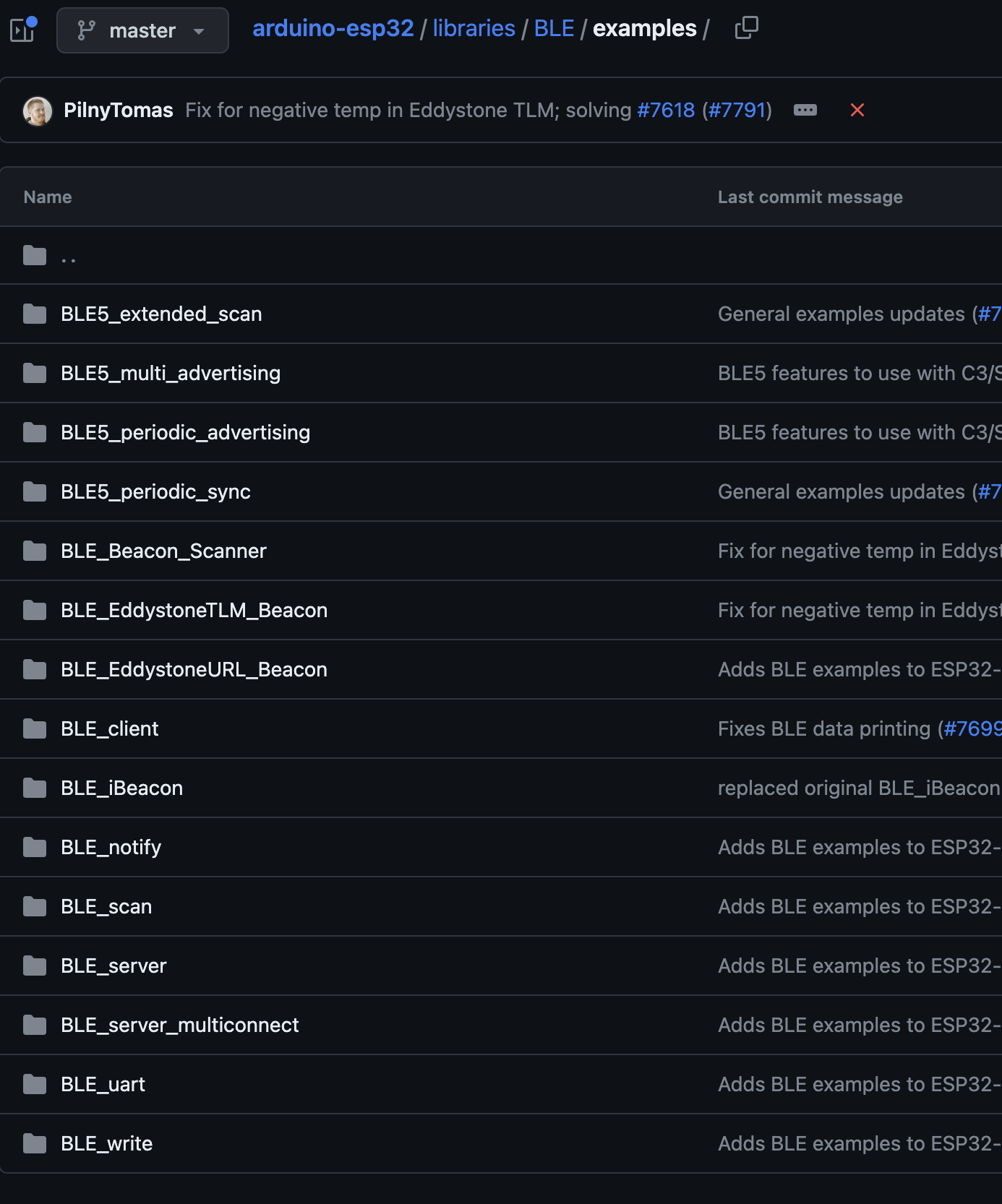The width and height of the screenshot is (1002, 1204).
Task: Click the BLE_server_multiconnect folder icon
Action: point(35,1025)
